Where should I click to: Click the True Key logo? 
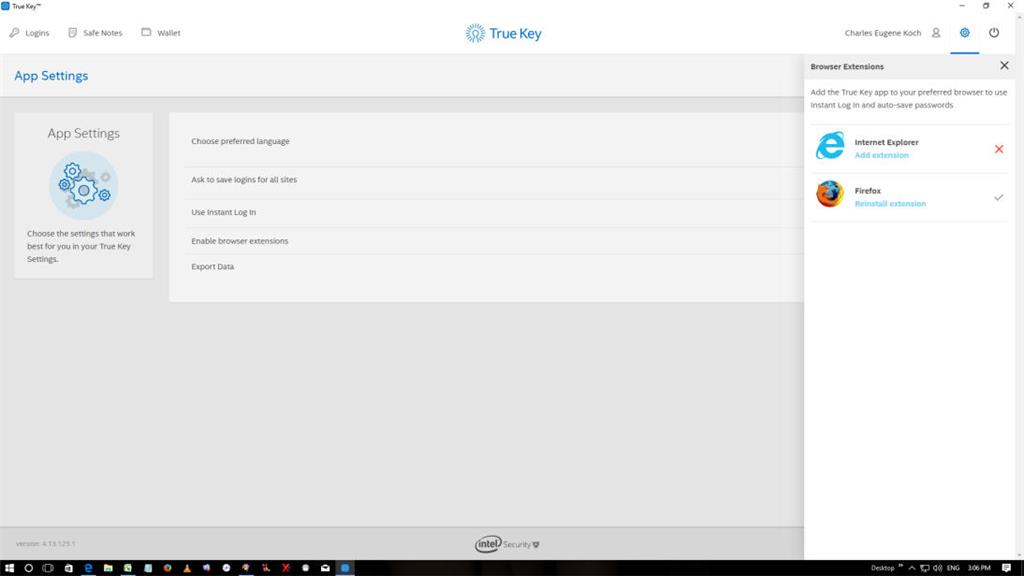(504, 33)
